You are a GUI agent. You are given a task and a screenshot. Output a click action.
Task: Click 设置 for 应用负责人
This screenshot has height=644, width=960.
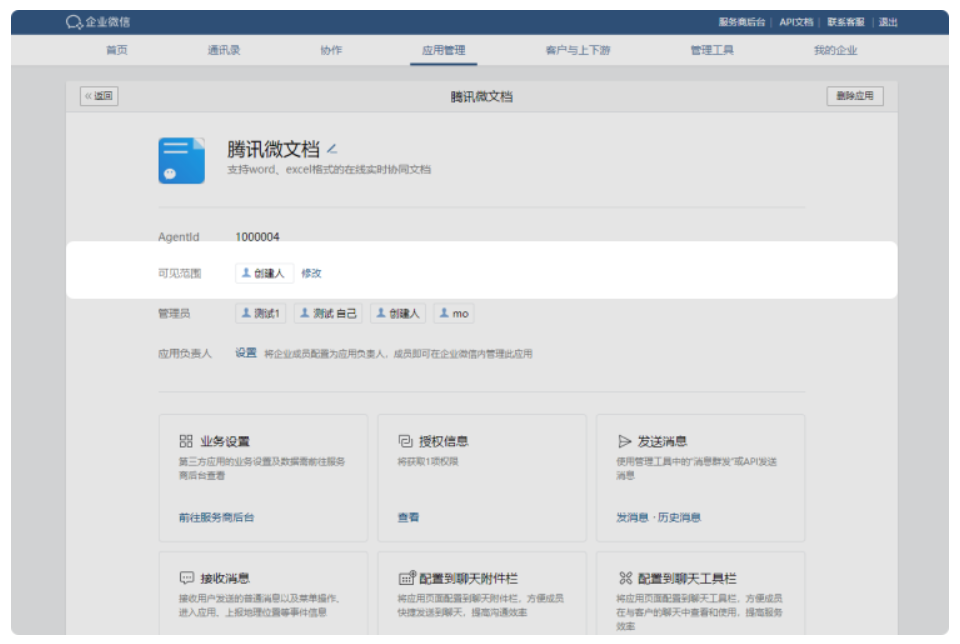pos(246,353)
